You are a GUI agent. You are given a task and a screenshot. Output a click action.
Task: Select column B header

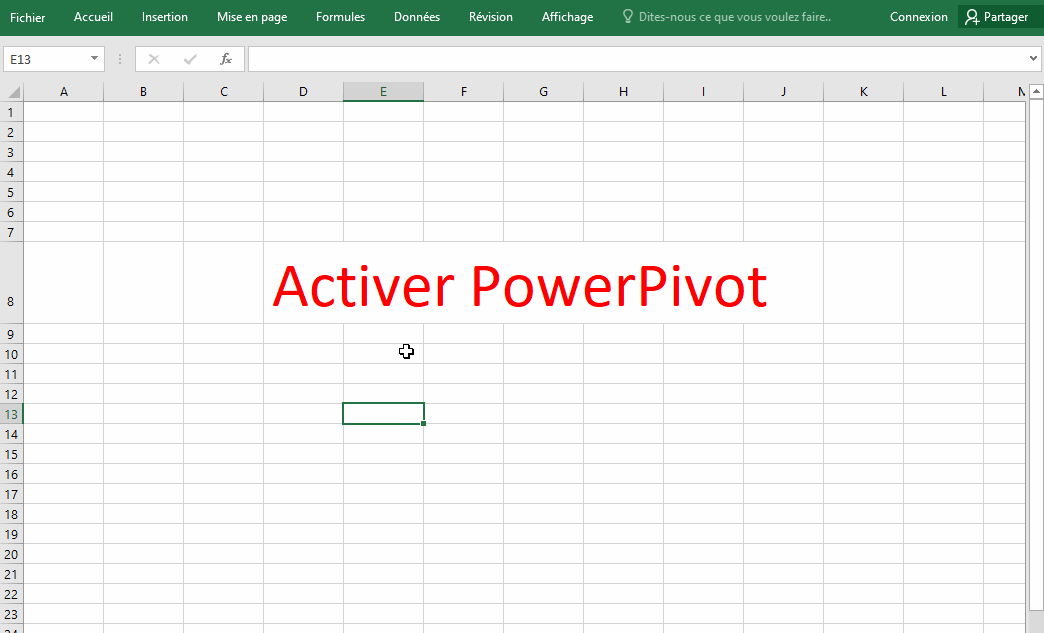coord(143,92)
